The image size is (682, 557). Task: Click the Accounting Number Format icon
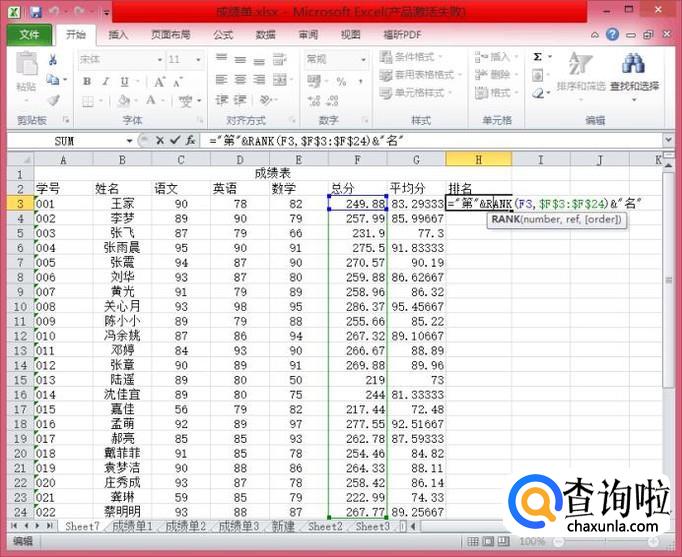point(314,81)
